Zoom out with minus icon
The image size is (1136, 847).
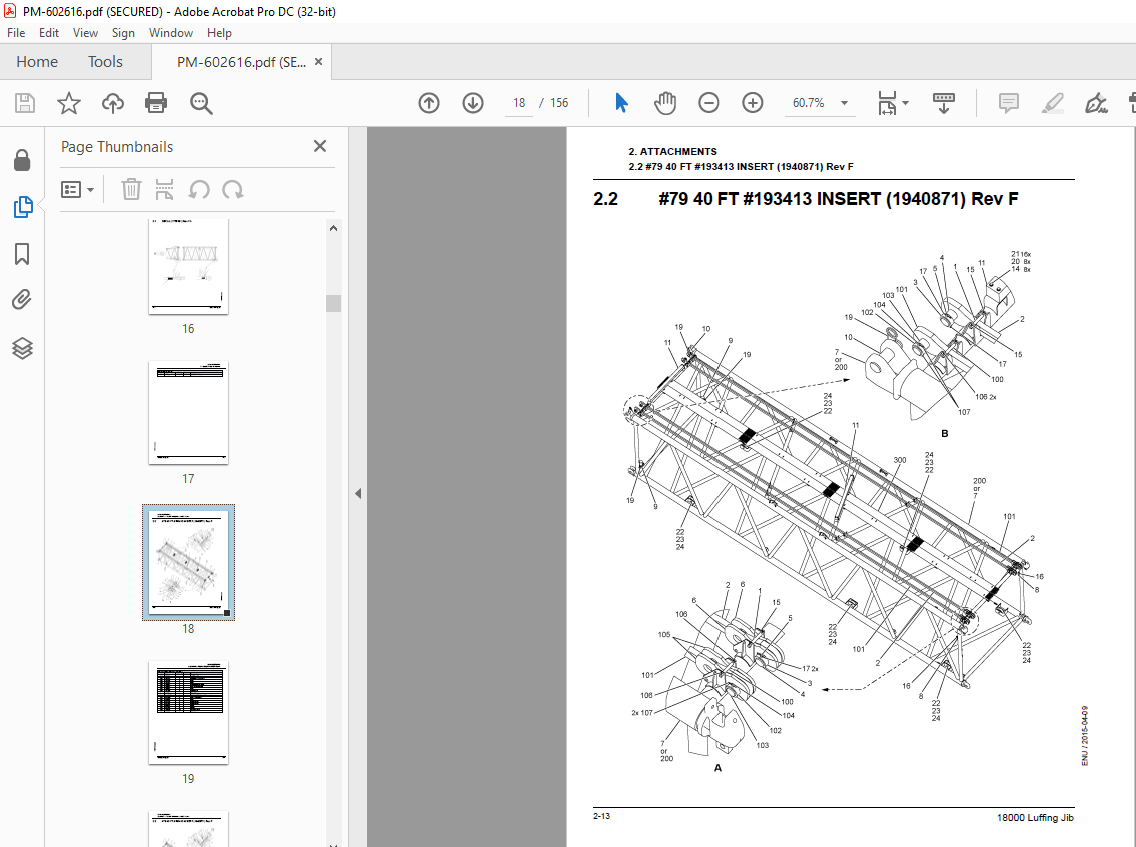709,103
